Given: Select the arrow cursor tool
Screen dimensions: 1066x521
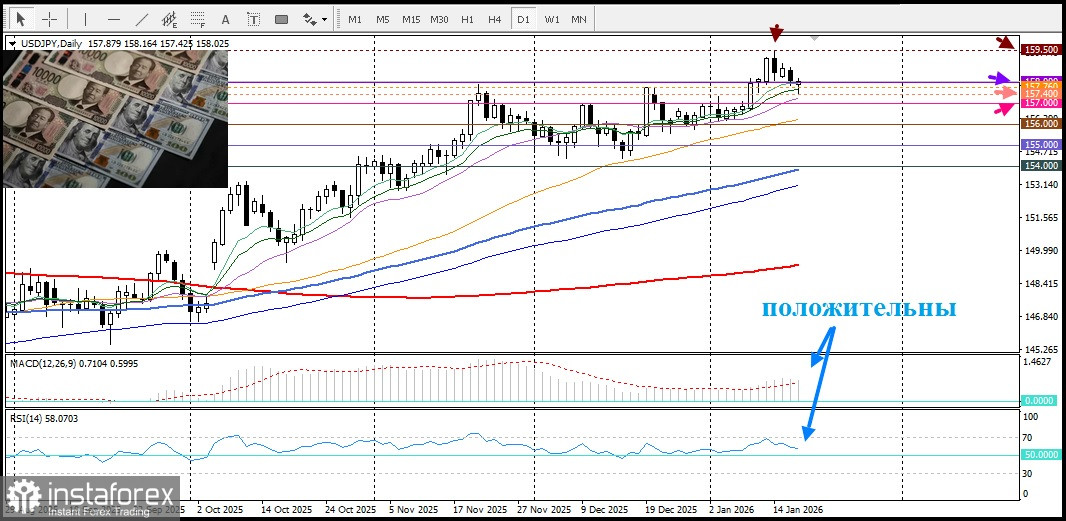Looking at the screenshot, I should click(x=20, y=19).
